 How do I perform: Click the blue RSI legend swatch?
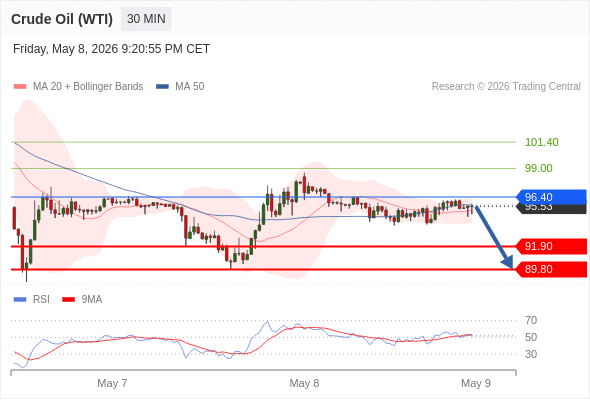pyautogui.click(x=20, y=300)
